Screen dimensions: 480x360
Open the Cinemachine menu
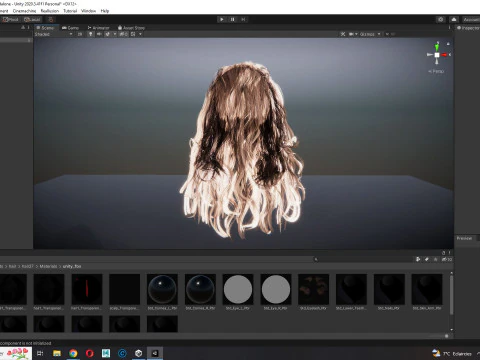24,11
